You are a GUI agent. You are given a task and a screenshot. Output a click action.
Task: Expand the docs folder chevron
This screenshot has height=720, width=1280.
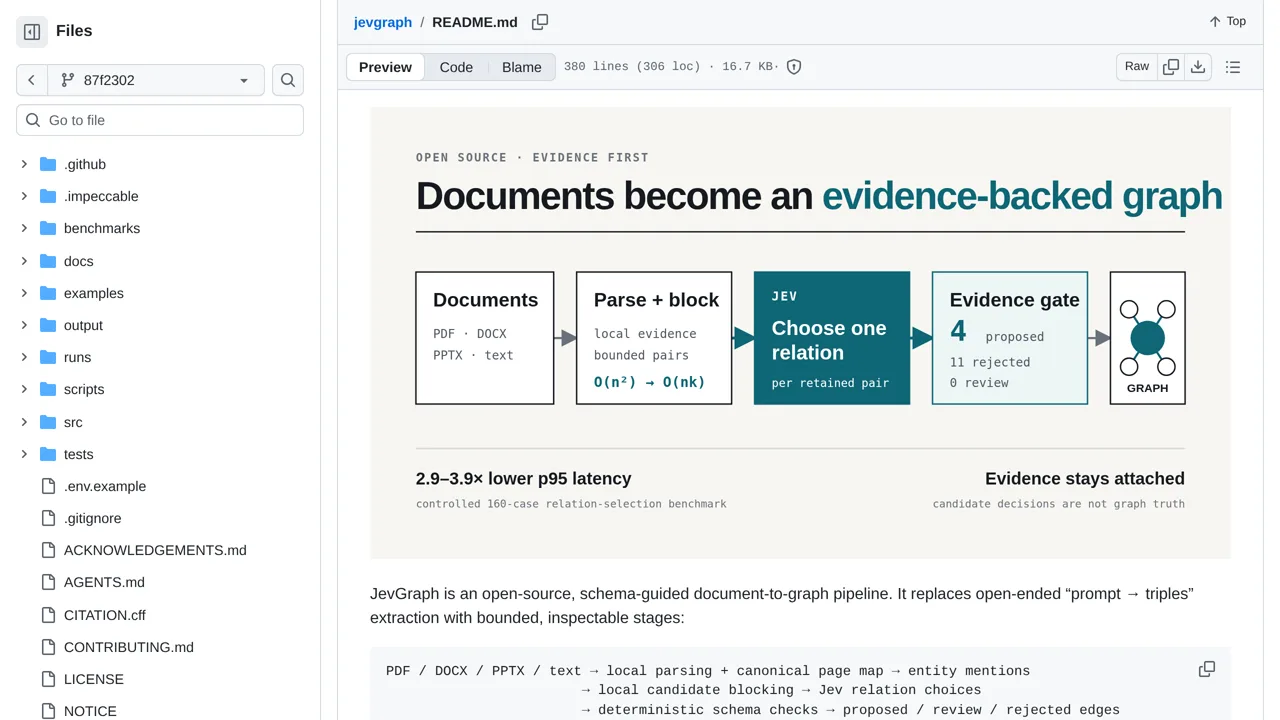(24, 261)
